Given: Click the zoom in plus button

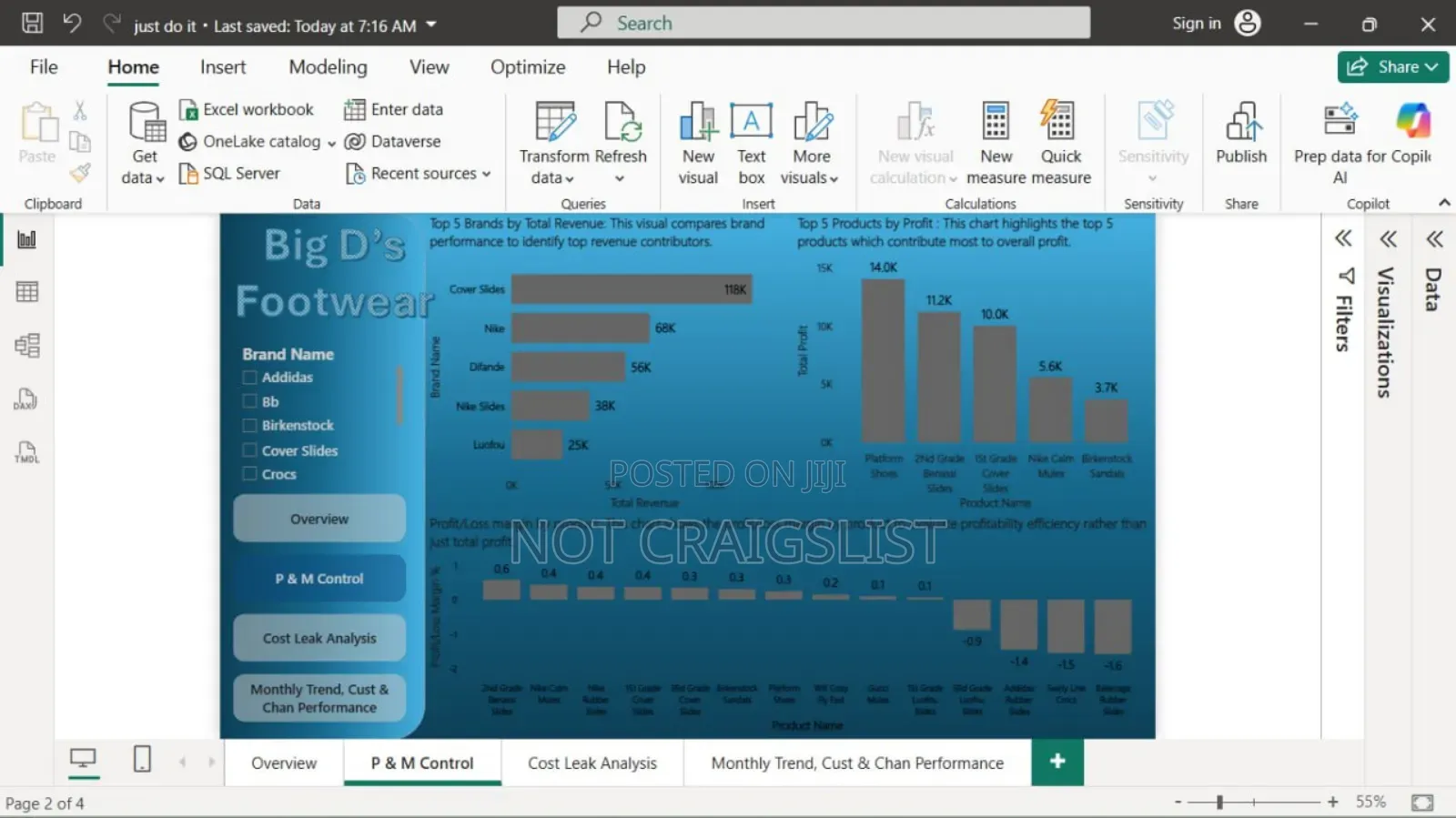Looking at the screenshot, I should pyautogui.click(x=1333, y=803).
